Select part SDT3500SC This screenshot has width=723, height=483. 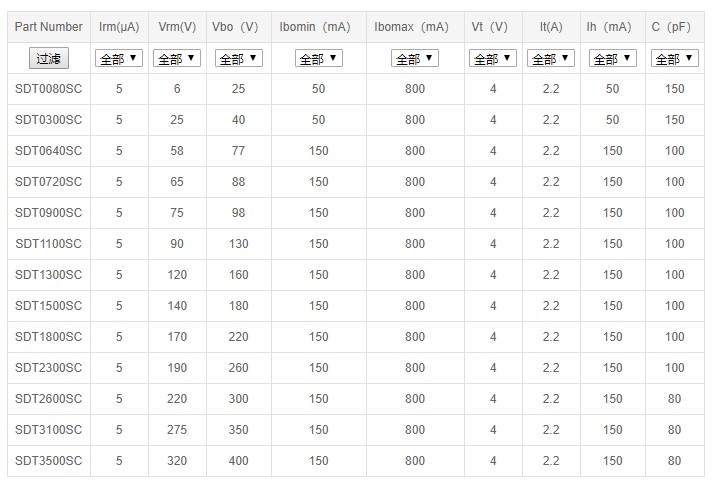49,461
